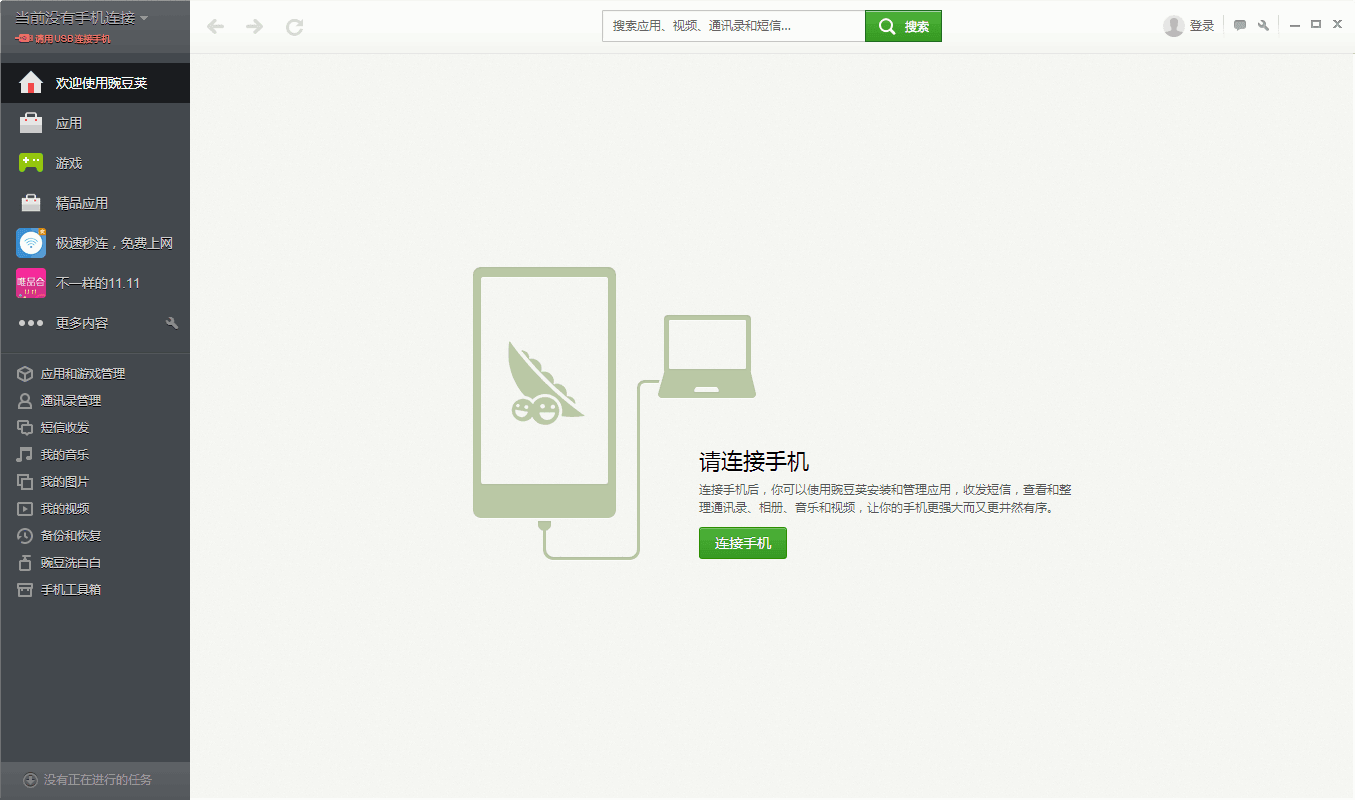This screenshot has width=1355, height=800.
Task: Open the 应用 apps section
Action: tap(95, 123)
